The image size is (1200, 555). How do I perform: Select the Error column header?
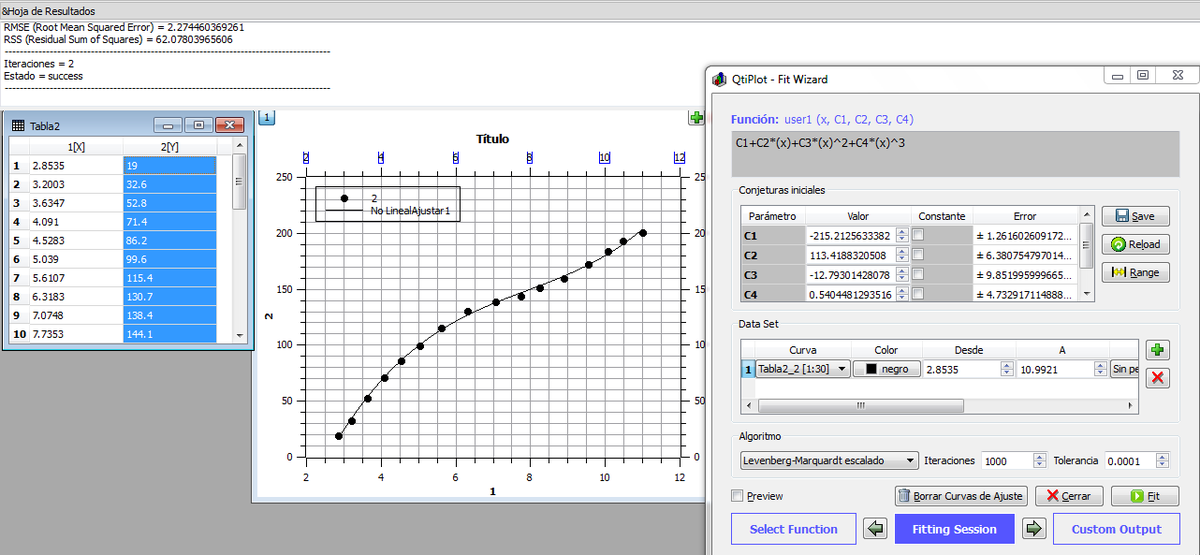click(1025, 216)
